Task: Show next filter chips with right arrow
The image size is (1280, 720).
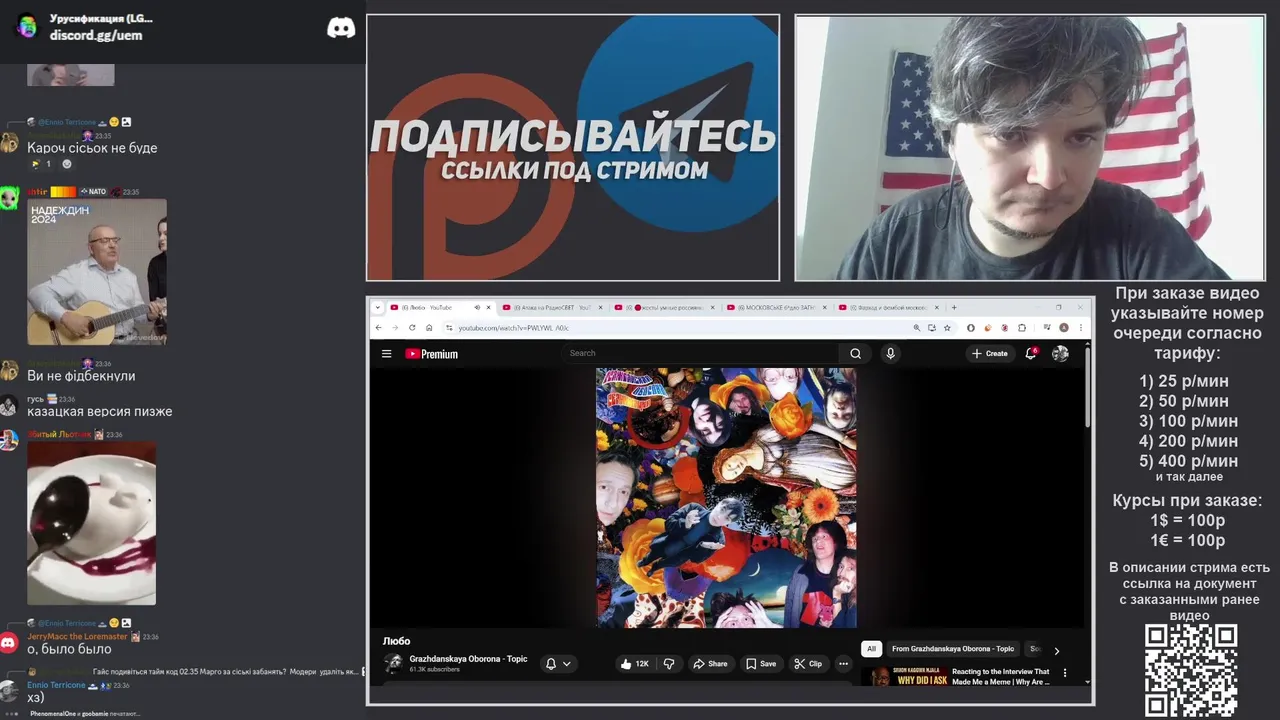Action: coord(1056,650)
